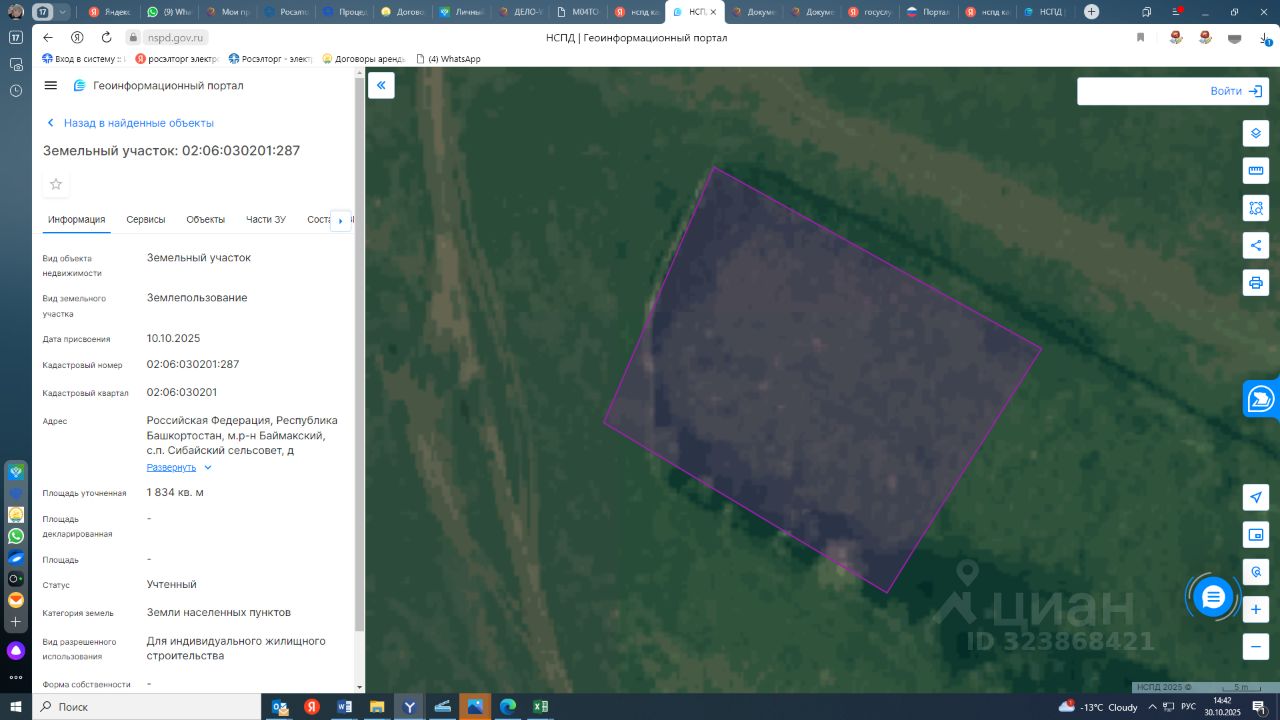Add the land plot to favorites star
Viewport: 1280px width, 720px height.
point(56,184)
